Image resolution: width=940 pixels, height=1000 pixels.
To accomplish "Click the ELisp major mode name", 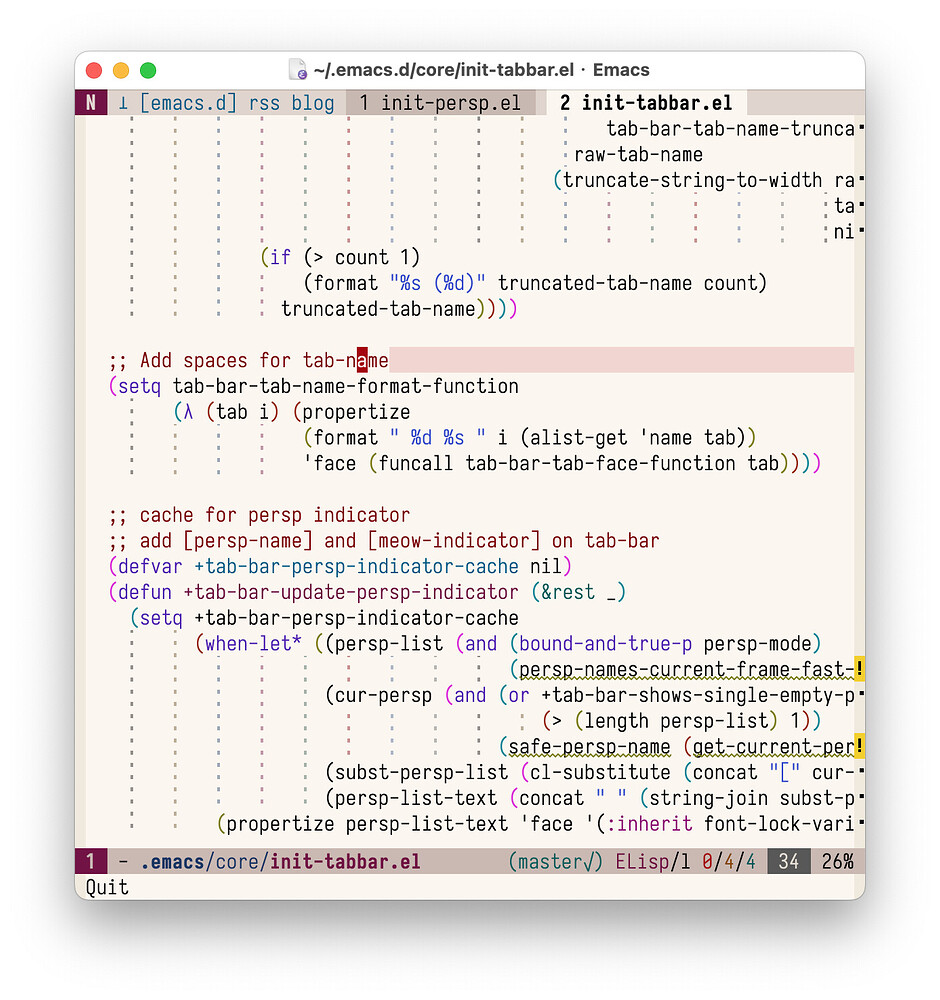I will (642, 861).
